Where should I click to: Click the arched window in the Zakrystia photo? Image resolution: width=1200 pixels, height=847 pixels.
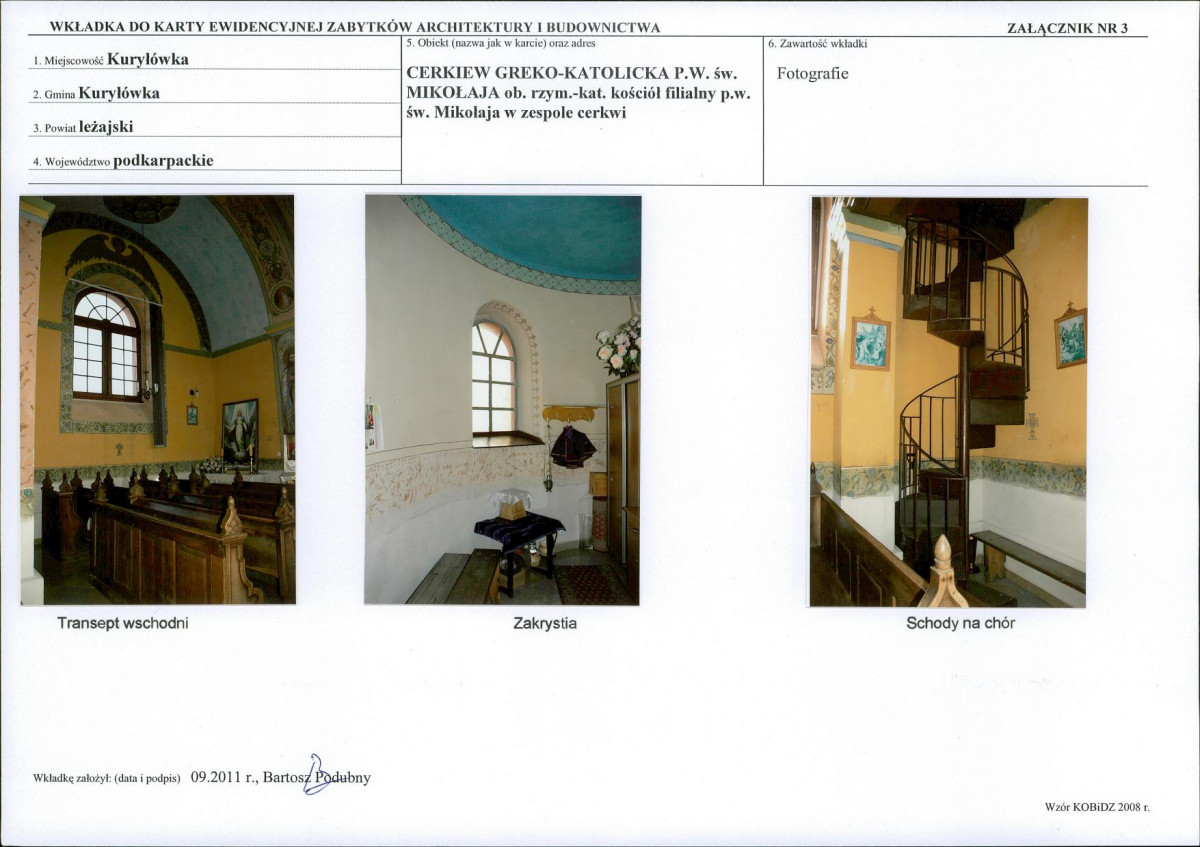coord(493,378)
